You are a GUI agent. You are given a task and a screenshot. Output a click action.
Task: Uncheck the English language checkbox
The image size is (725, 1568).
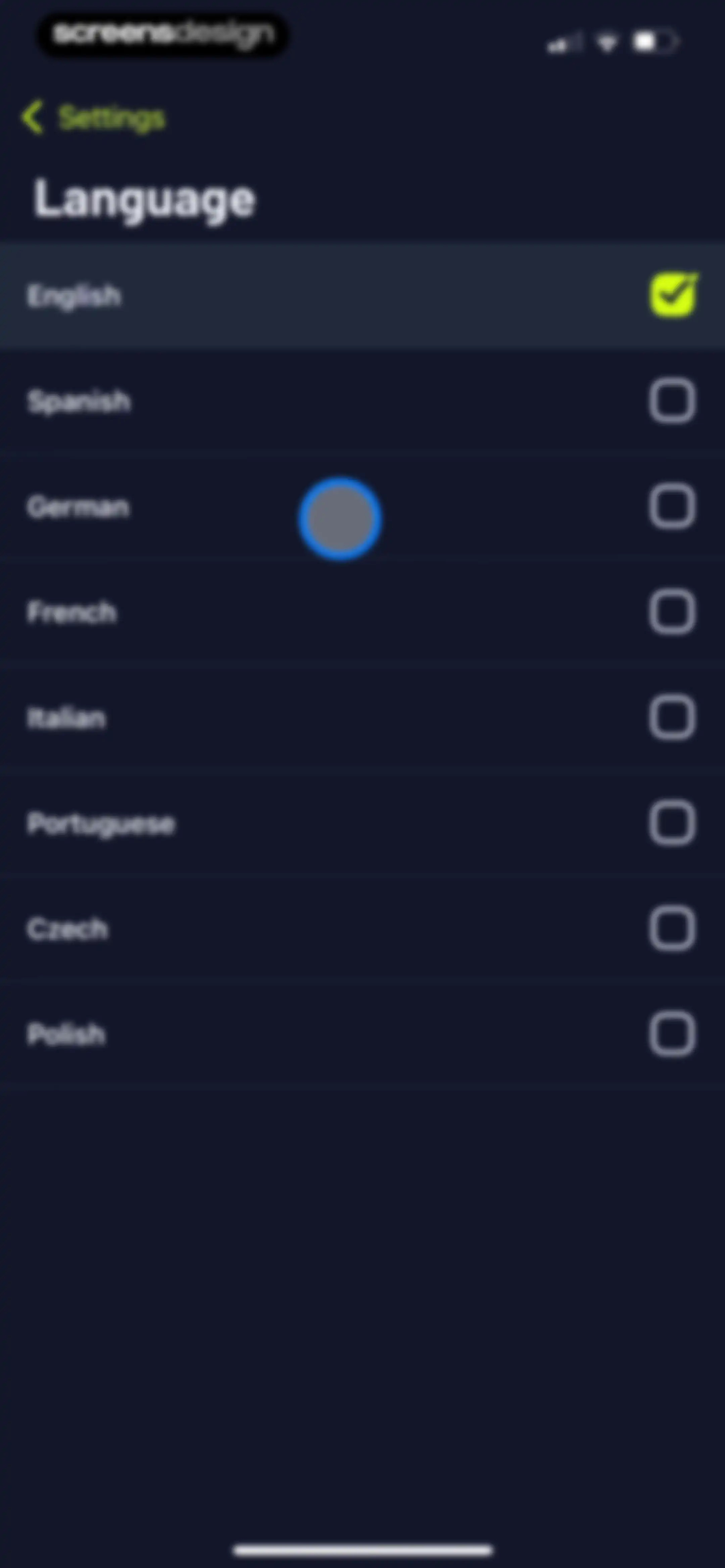pos(673,294)
